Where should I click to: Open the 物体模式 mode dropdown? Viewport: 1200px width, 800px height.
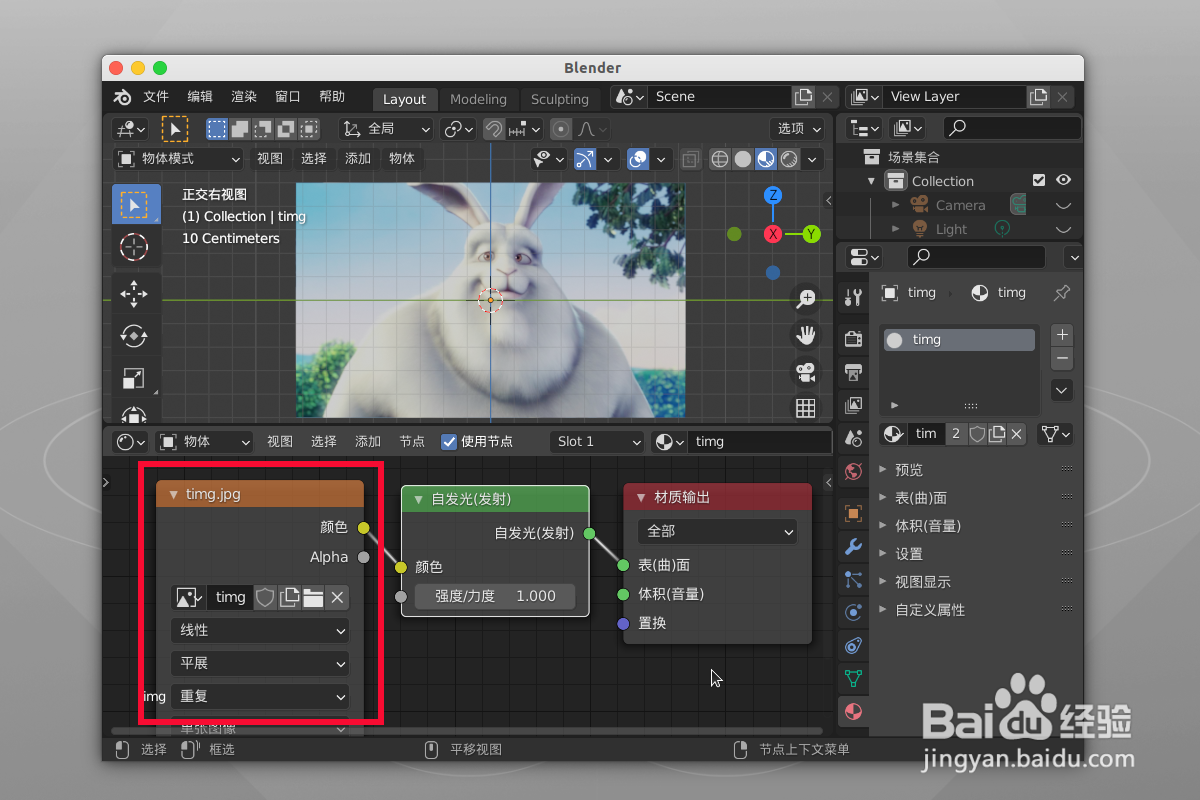179,159
